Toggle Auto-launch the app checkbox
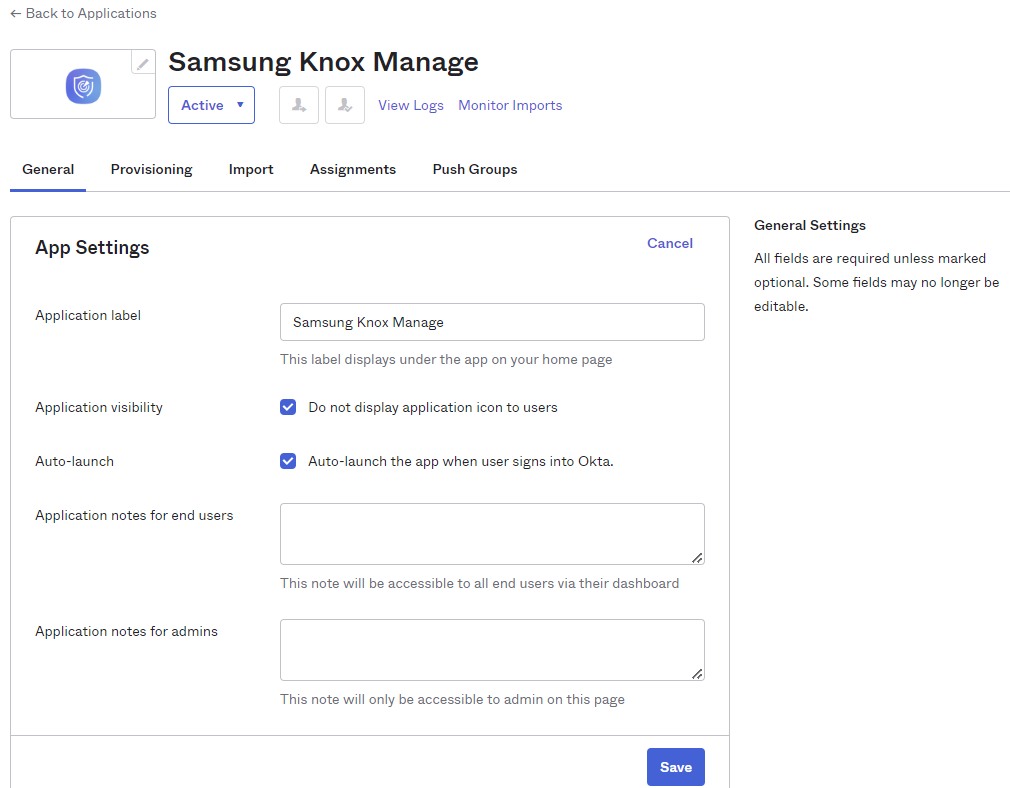1010x788 pixels. point(288,461)
